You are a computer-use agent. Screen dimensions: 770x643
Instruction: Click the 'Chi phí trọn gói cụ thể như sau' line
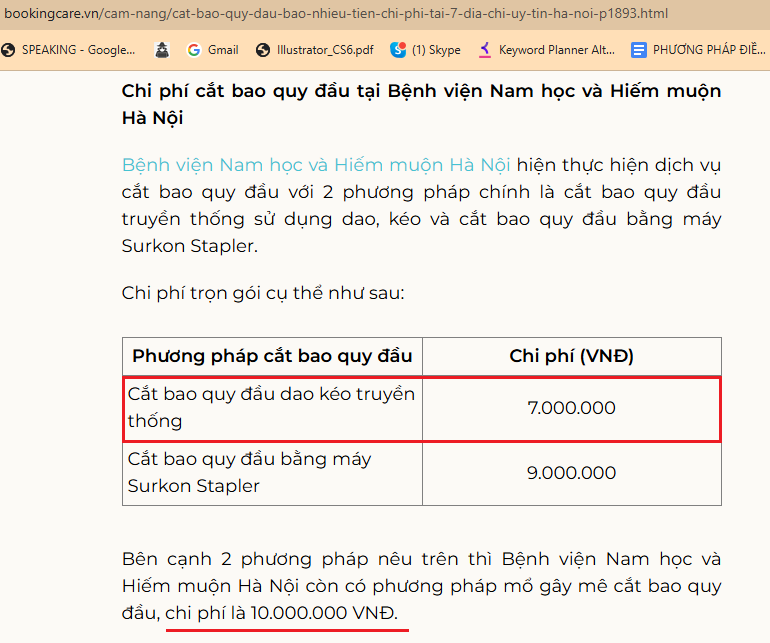(262, 293)
